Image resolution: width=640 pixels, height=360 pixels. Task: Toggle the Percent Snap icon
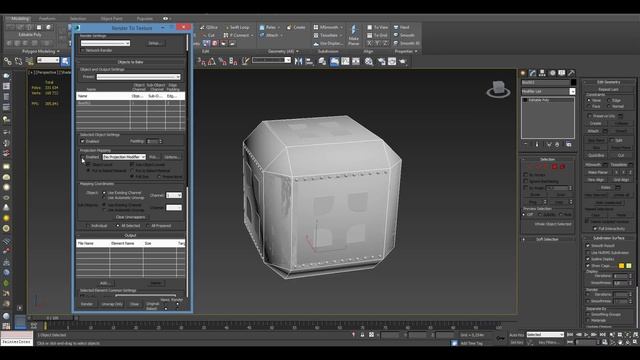pyautogui.click(x=222, y=61)
